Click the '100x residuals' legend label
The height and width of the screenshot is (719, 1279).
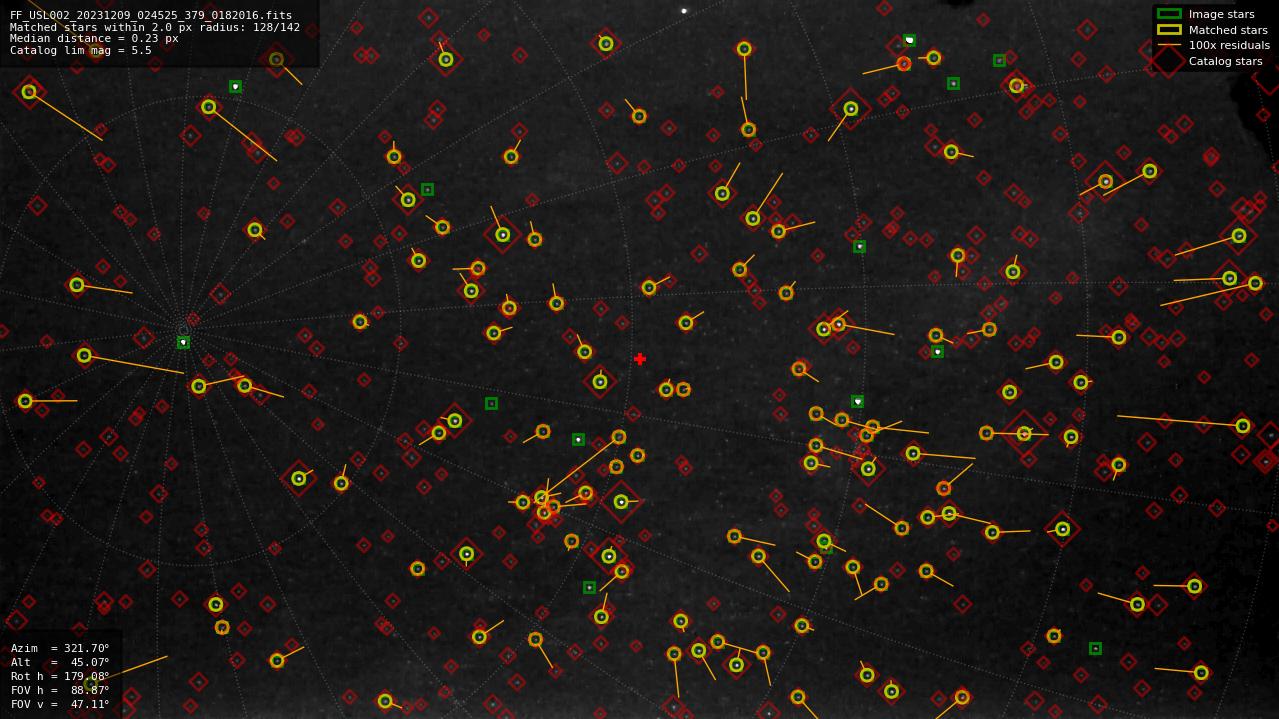click(x=1229, y=45)
